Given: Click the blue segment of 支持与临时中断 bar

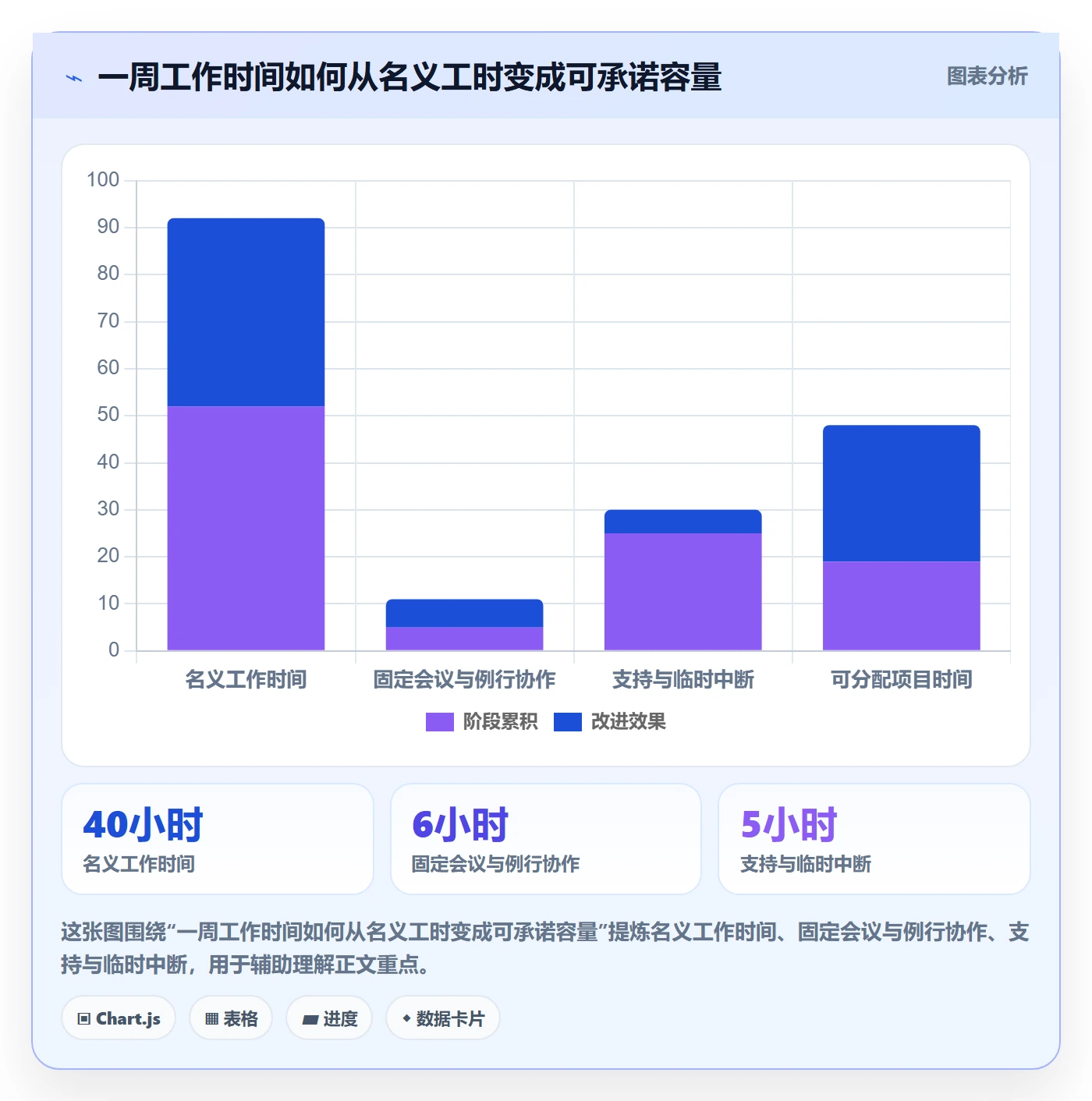Looking at the screenshot, I should point(683,522).
